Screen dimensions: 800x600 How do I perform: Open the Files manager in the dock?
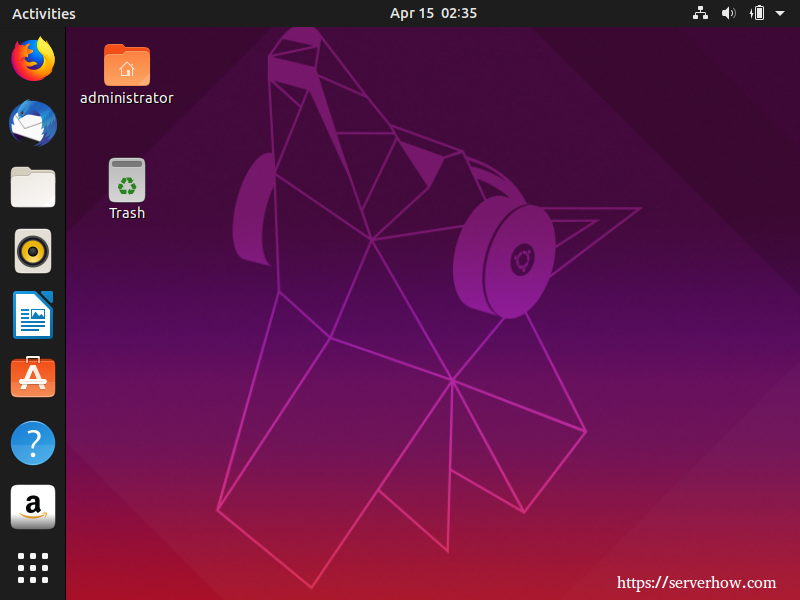(33, 187)
